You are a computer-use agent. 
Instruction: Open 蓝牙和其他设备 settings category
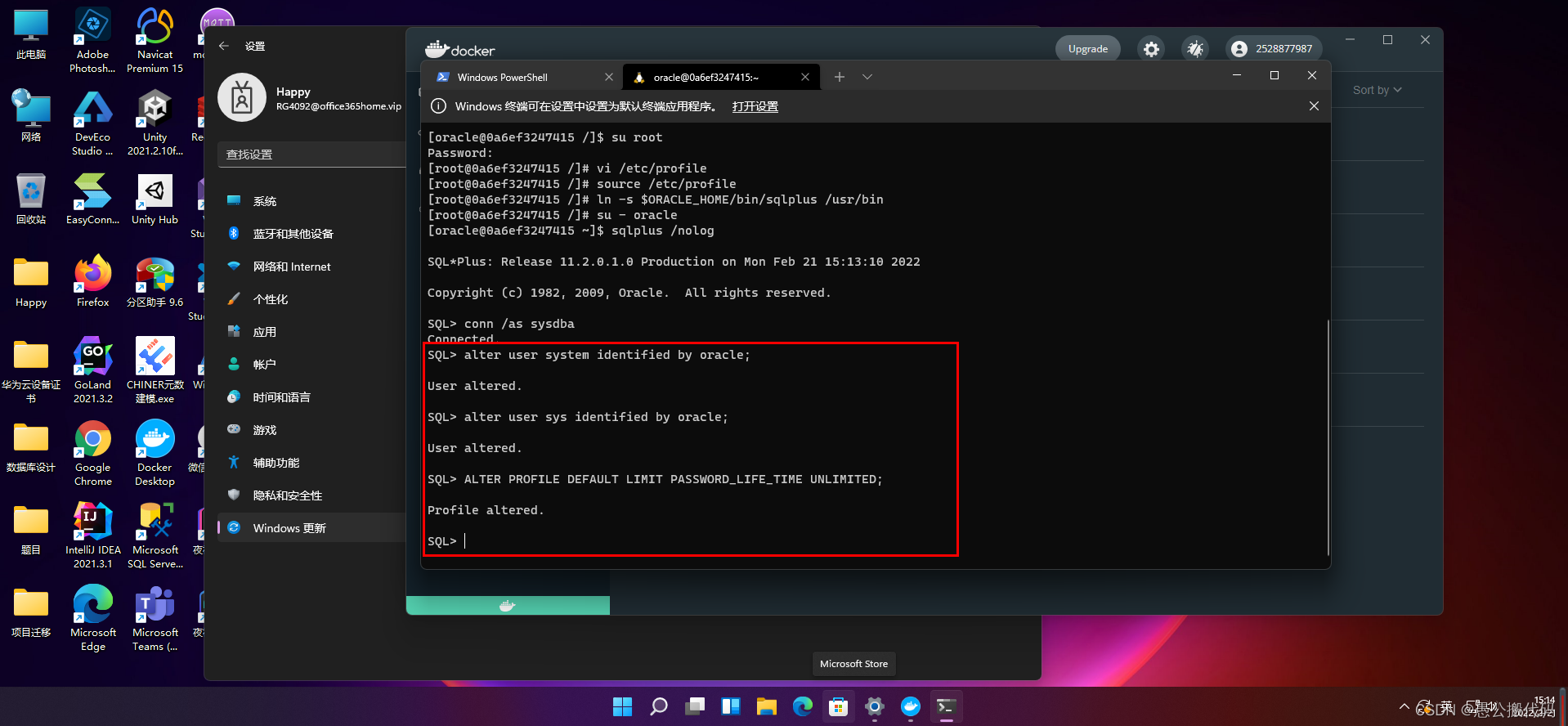point(312,234)
